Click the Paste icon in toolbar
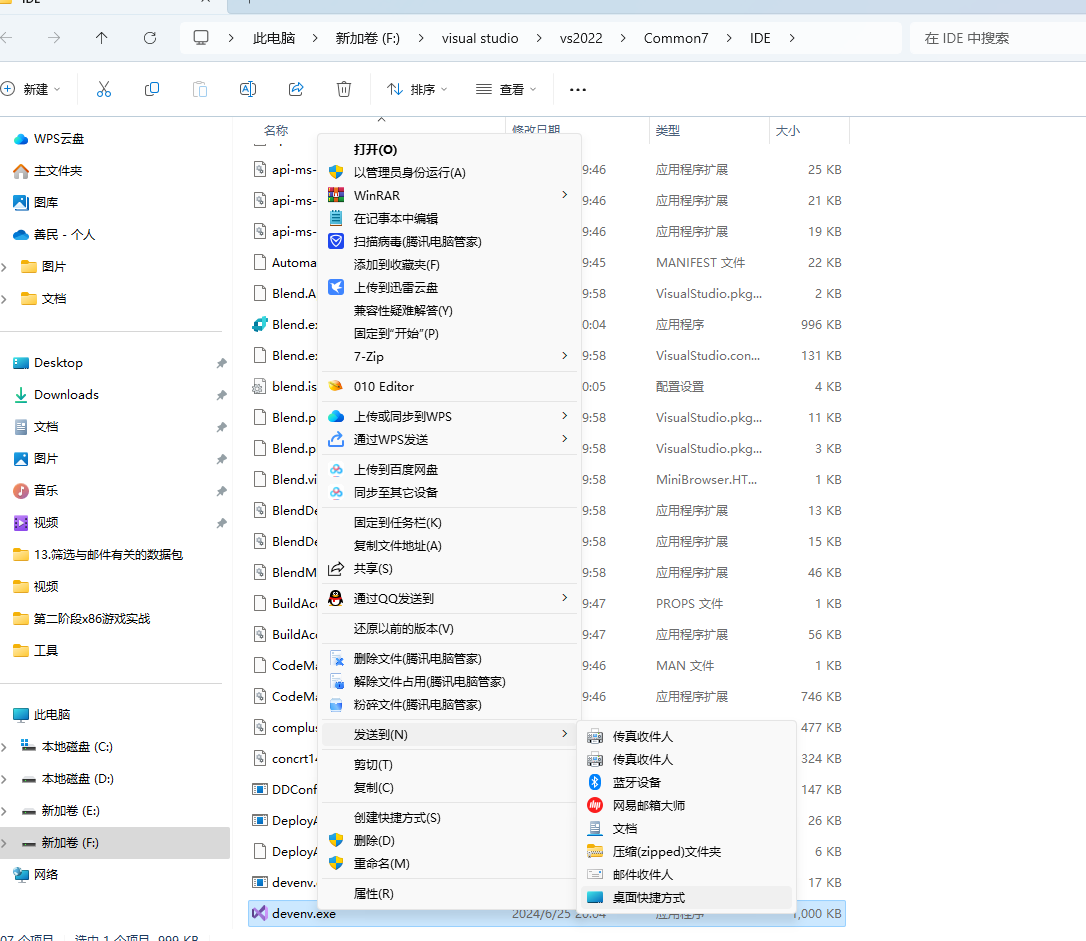1086x941 pixels. tap(200, 89)
